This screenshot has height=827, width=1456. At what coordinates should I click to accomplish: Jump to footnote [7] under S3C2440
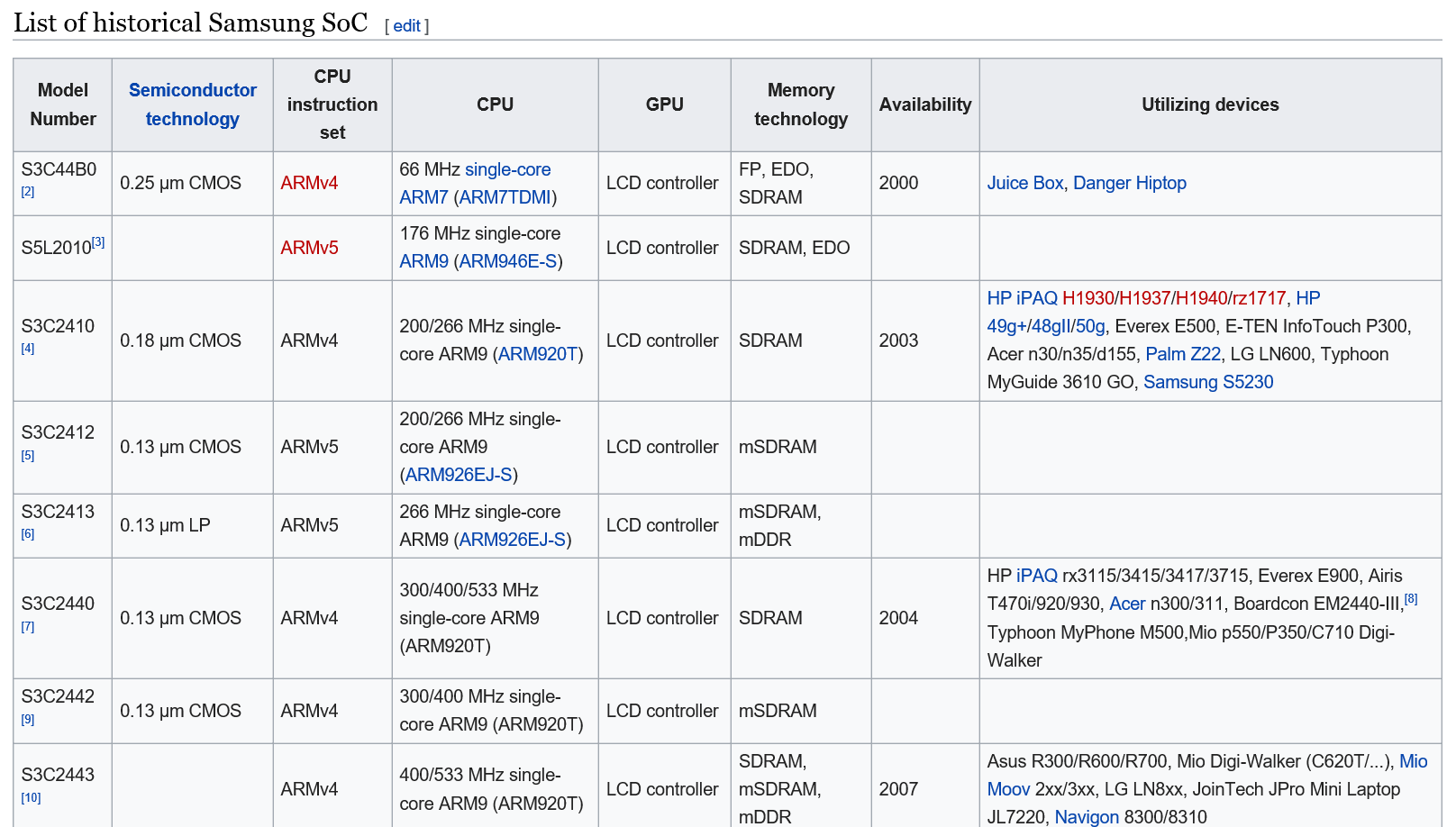[28, 627]
